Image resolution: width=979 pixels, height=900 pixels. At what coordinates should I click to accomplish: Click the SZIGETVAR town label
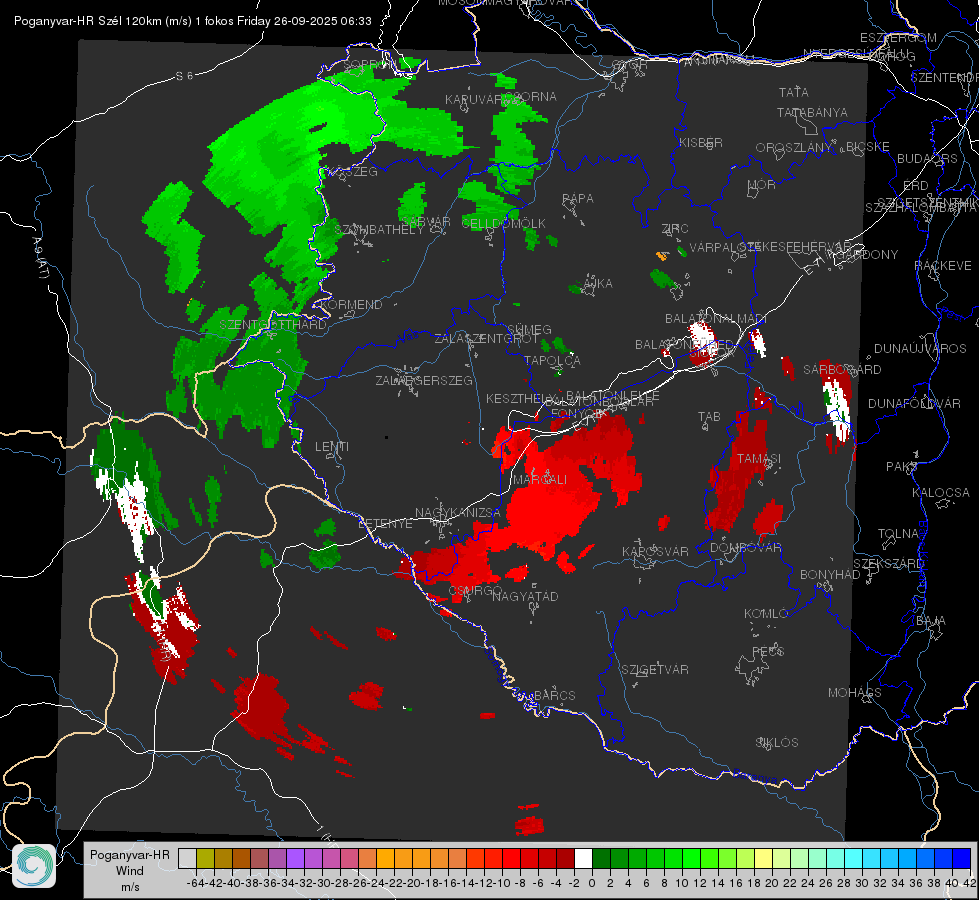654,670
